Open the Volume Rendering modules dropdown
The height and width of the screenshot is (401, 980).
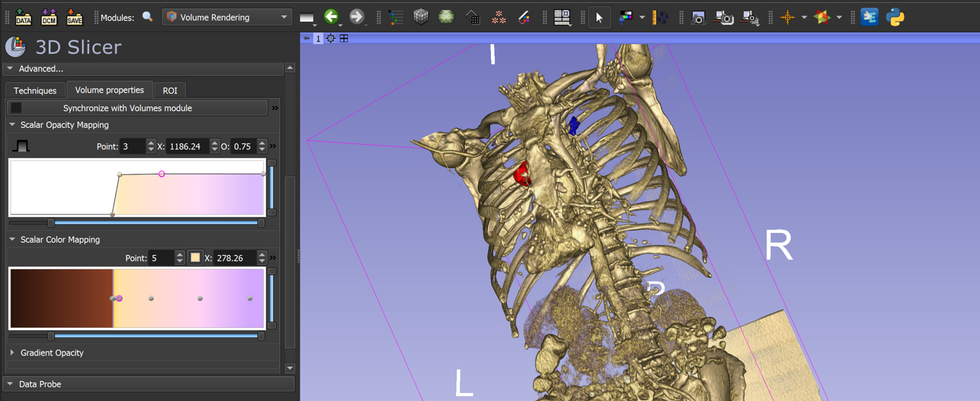pos(227,17)
